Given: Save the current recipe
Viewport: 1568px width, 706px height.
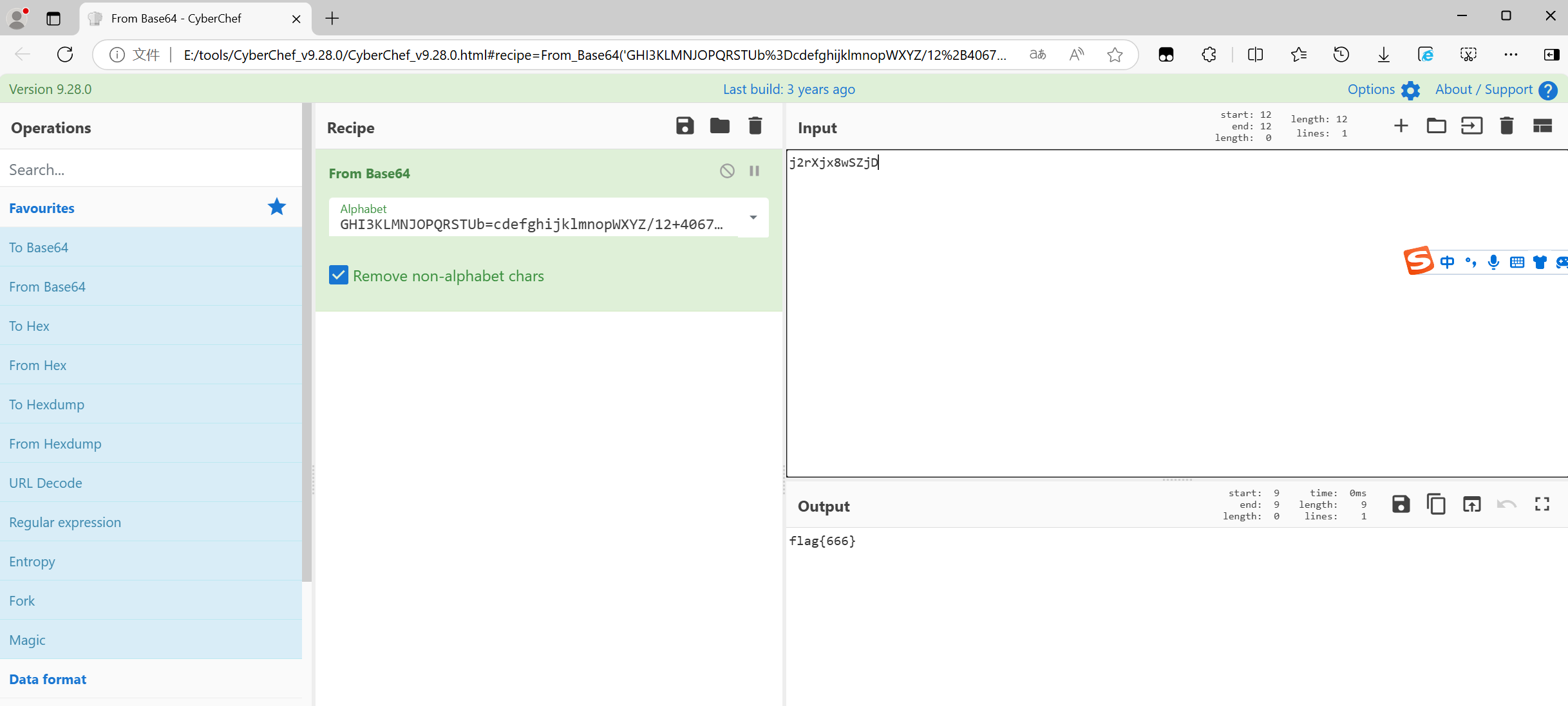Looking at the screenshot, I should [685, 125].
